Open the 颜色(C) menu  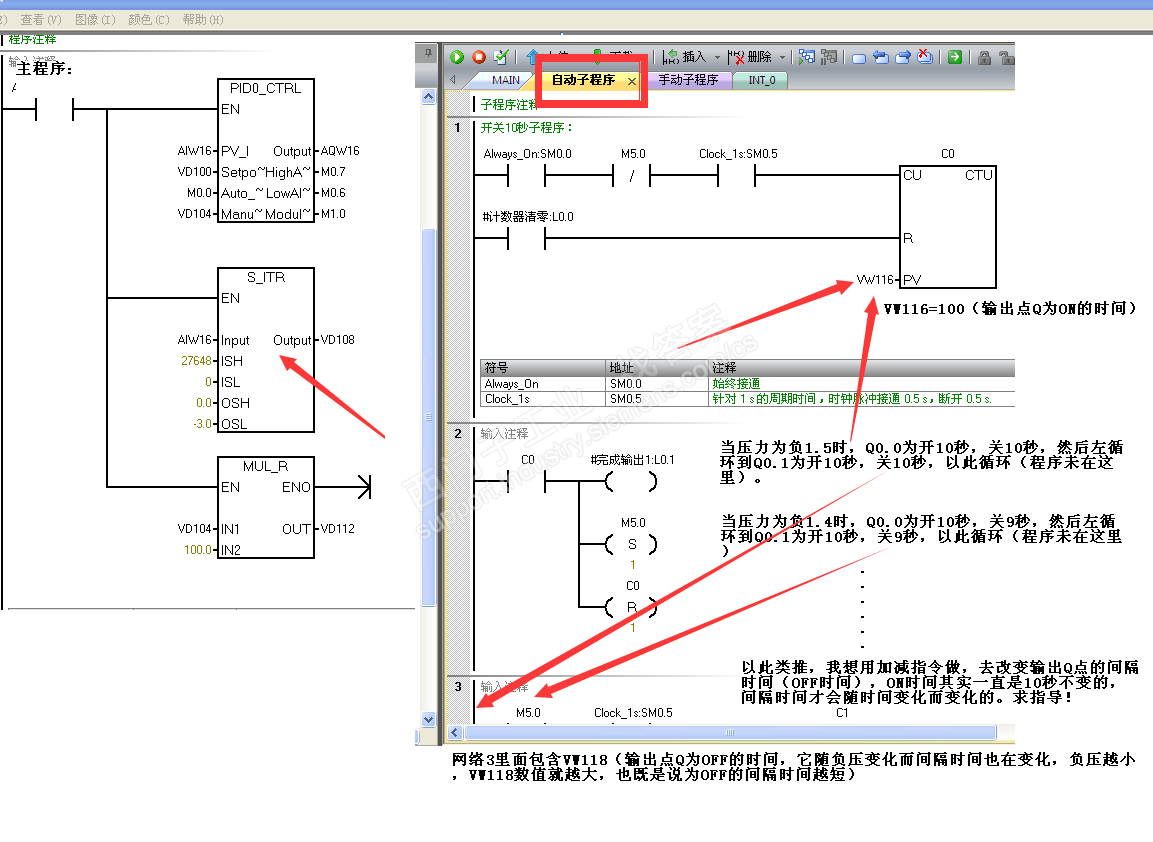[x=149, y=19]
